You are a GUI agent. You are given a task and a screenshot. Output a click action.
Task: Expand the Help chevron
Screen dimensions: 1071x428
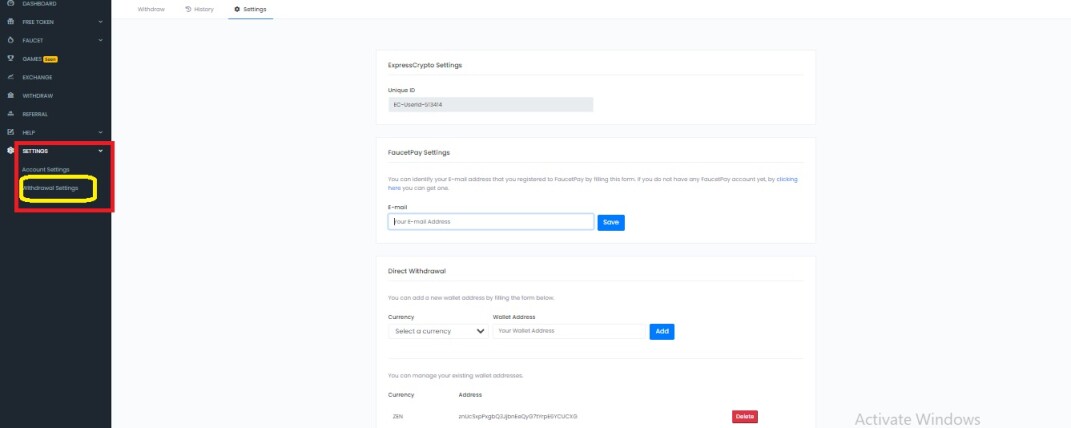pyautogui.click(x=100, y=132)
